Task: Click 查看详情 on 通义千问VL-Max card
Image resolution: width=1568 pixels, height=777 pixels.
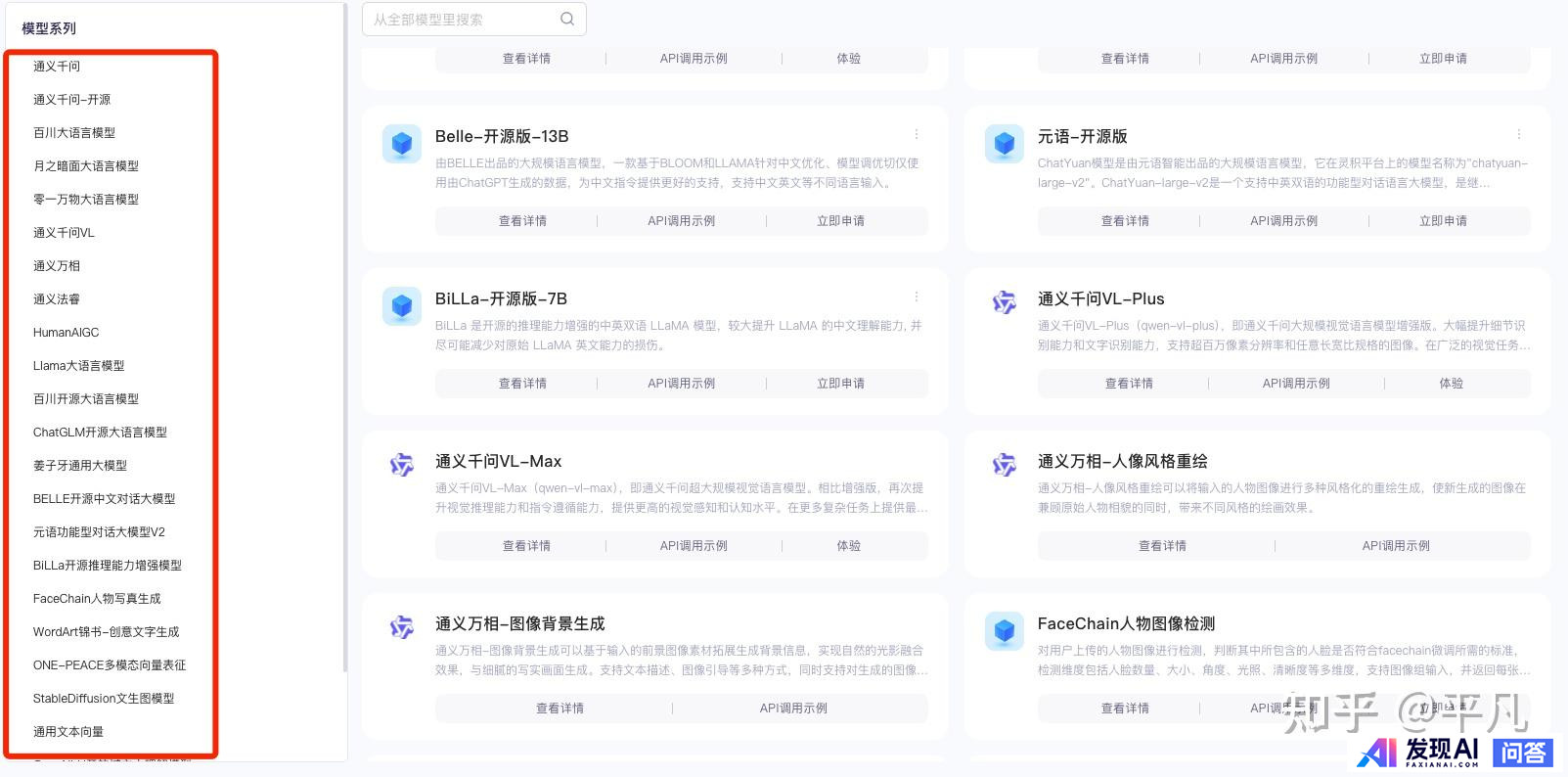Action: [526, 546]
